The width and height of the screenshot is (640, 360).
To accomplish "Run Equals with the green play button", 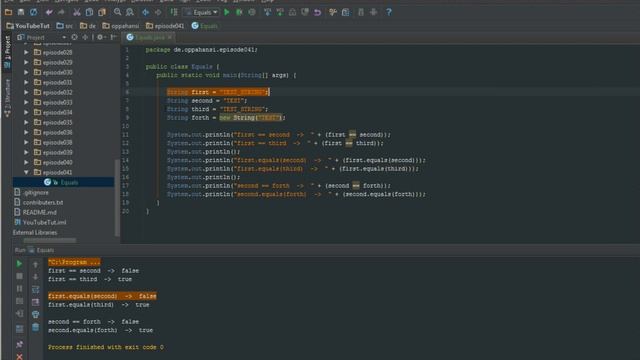I will 227,12.
